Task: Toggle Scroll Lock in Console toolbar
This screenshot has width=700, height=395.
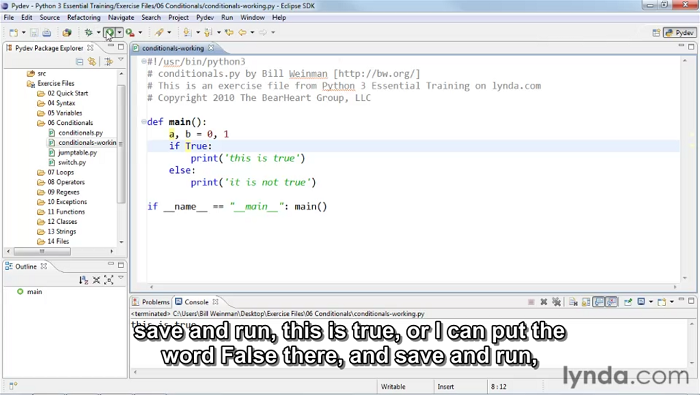Action: (586, 302)
